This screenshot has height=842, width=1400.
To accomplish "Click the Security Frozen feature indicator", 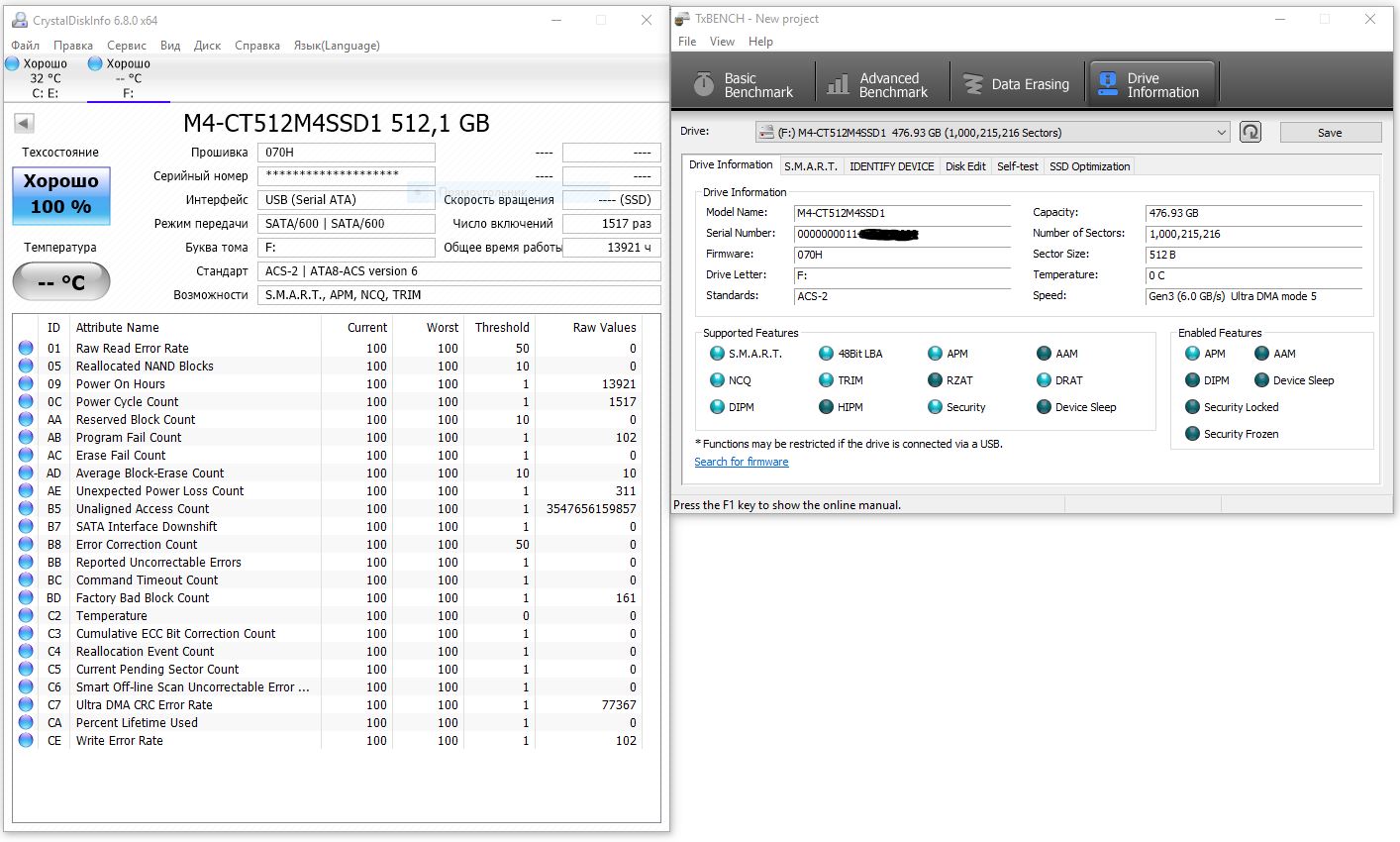I will pyautogui.click(x=1193, y=434).
